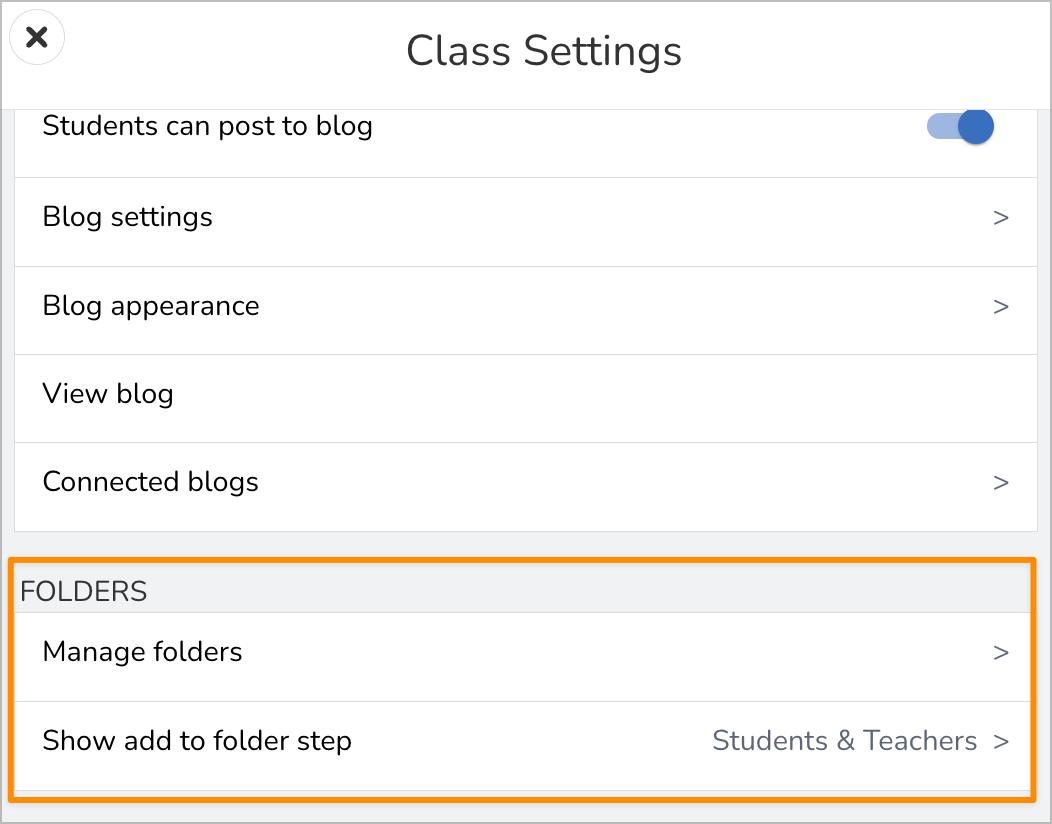Click the chevron after Students & Teachers
The image size is (1052, 824).
pyautogui.click(x=1000, y=742)
